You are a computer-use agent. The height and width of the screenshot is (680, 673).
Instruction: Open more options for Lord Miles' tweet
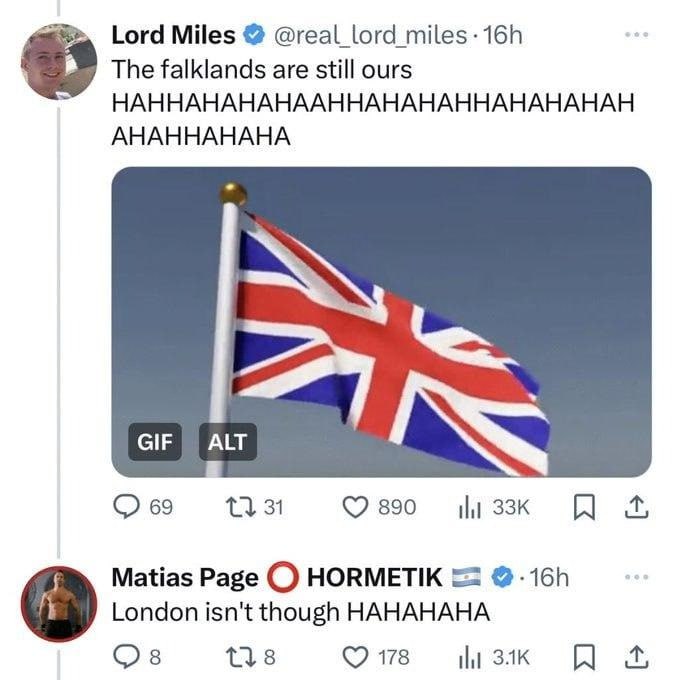coord(636,35)
